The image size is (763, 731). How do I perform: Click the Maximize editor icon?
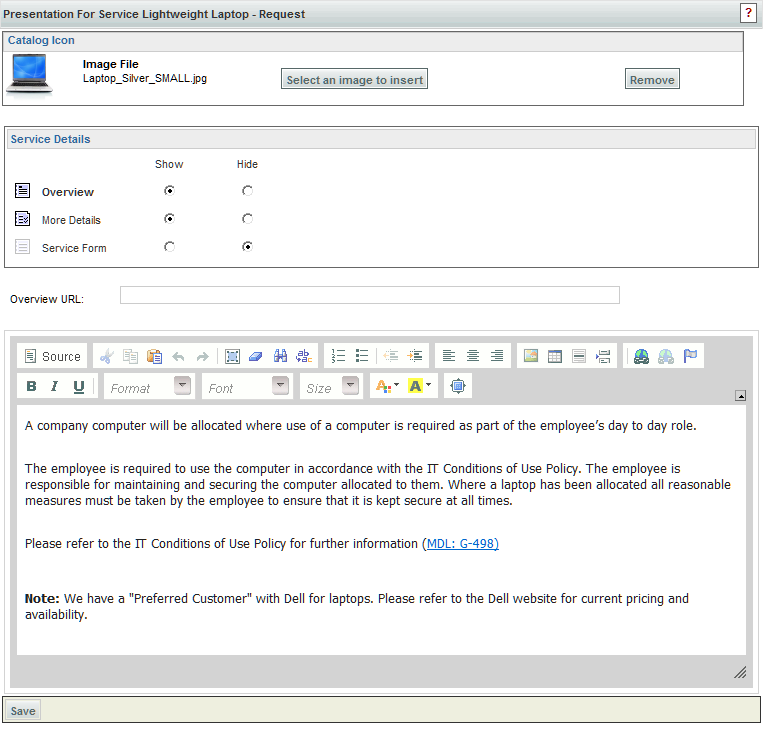[458, 386]
